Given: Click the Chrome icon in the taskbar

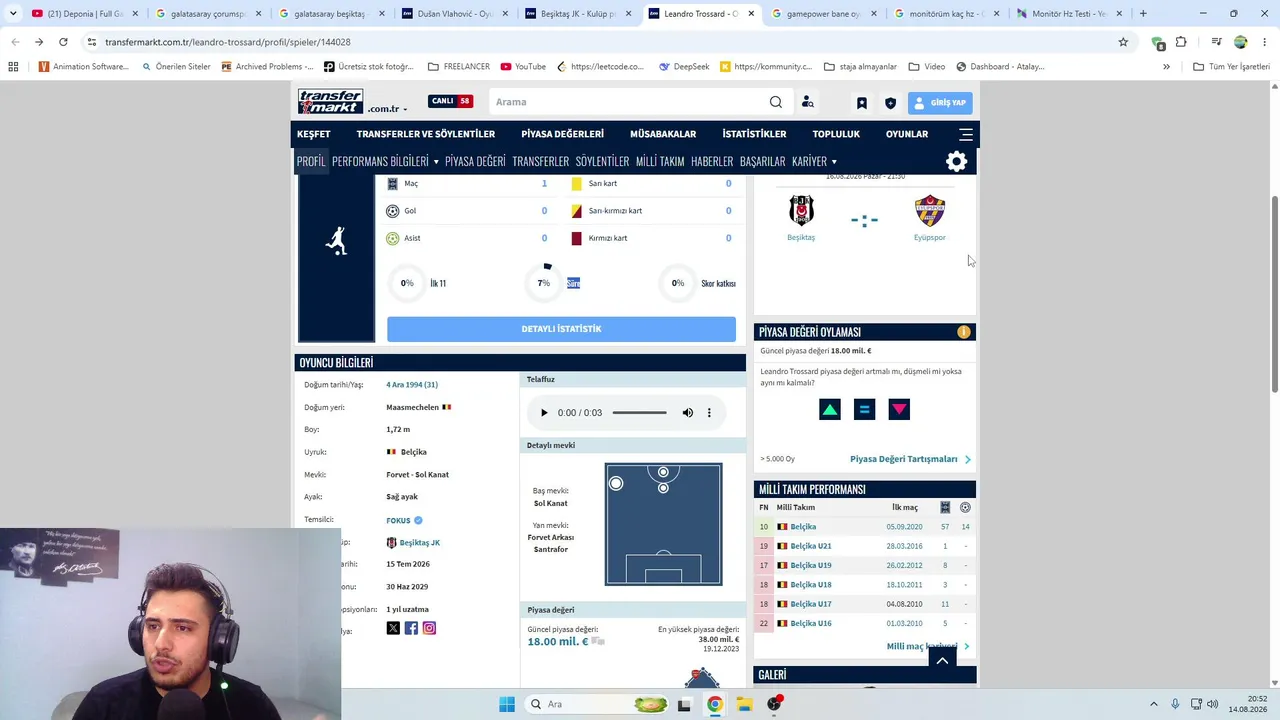Looking at the screenshot, I should pos(714,704).
